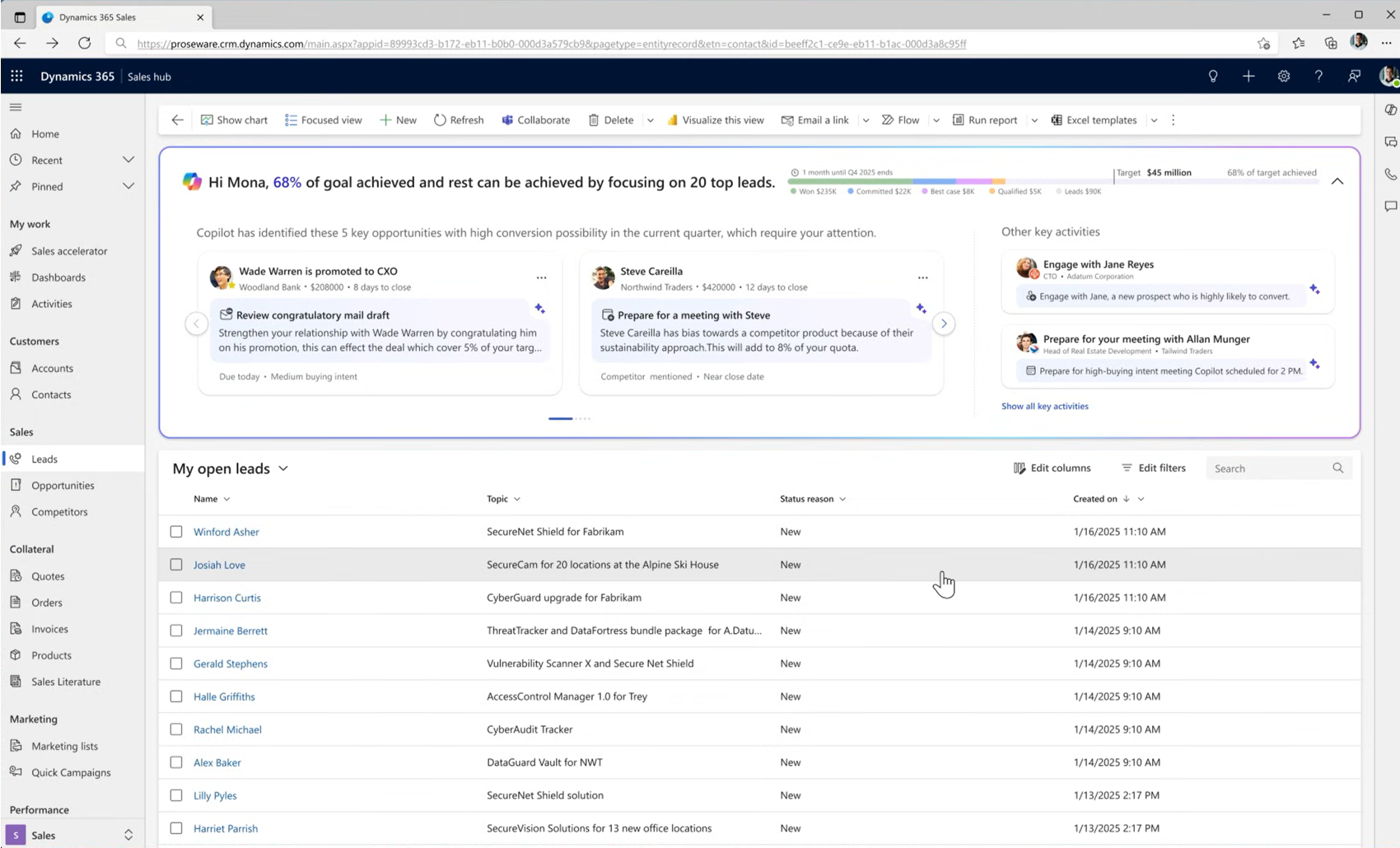
Task: Select checkbox for Halle Griffiths
Action: pos(176,697)
